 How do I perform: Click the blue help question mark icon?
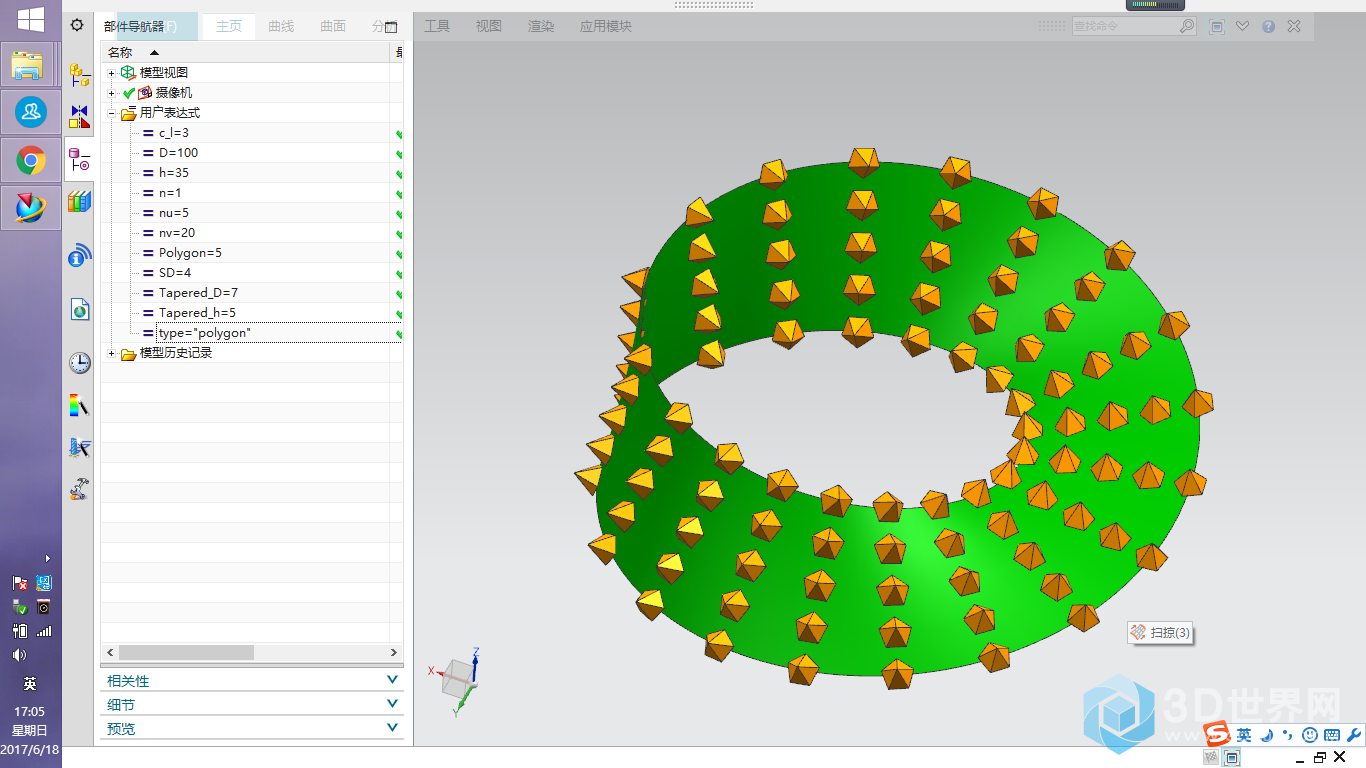1268,26
